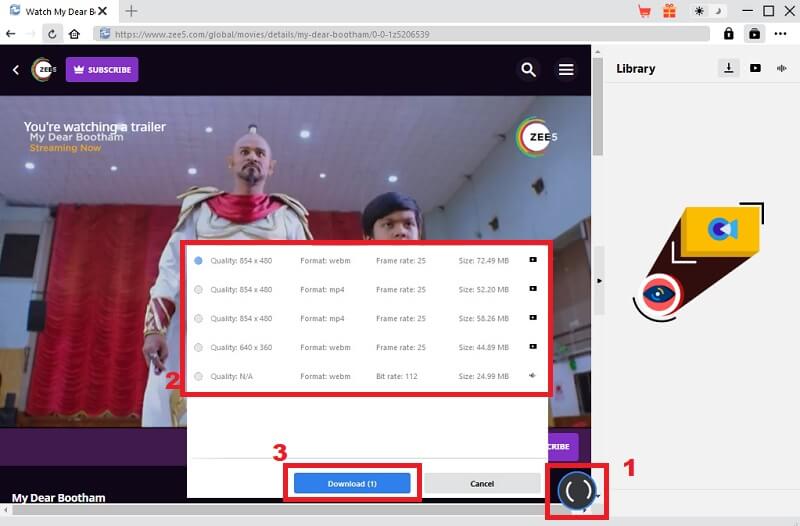Select 854 x 480 webm 72.49 MB option
800x526 pixels.
coord(198,261)
